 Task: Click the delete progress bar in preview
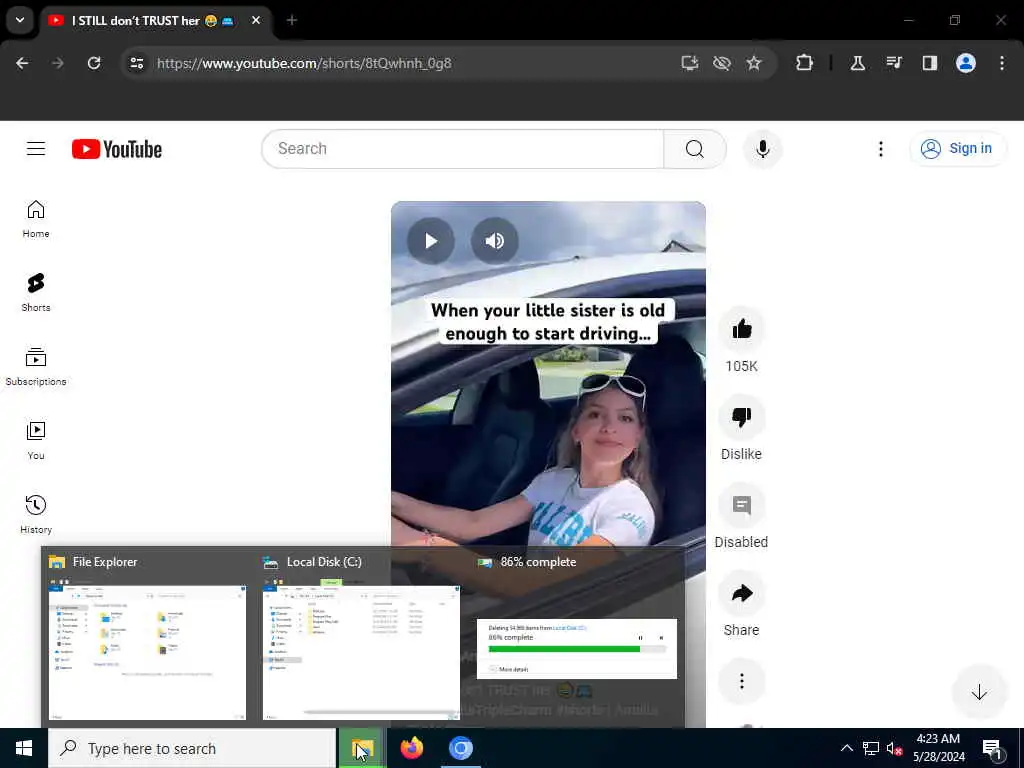point(577,649)
